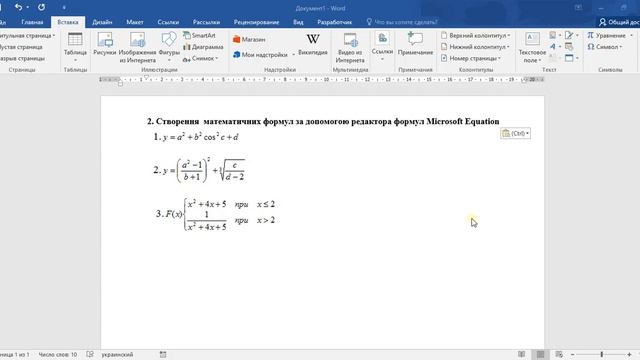Insert a Table (Таблица)
The image size is (640, 360).
coord(75,47)
